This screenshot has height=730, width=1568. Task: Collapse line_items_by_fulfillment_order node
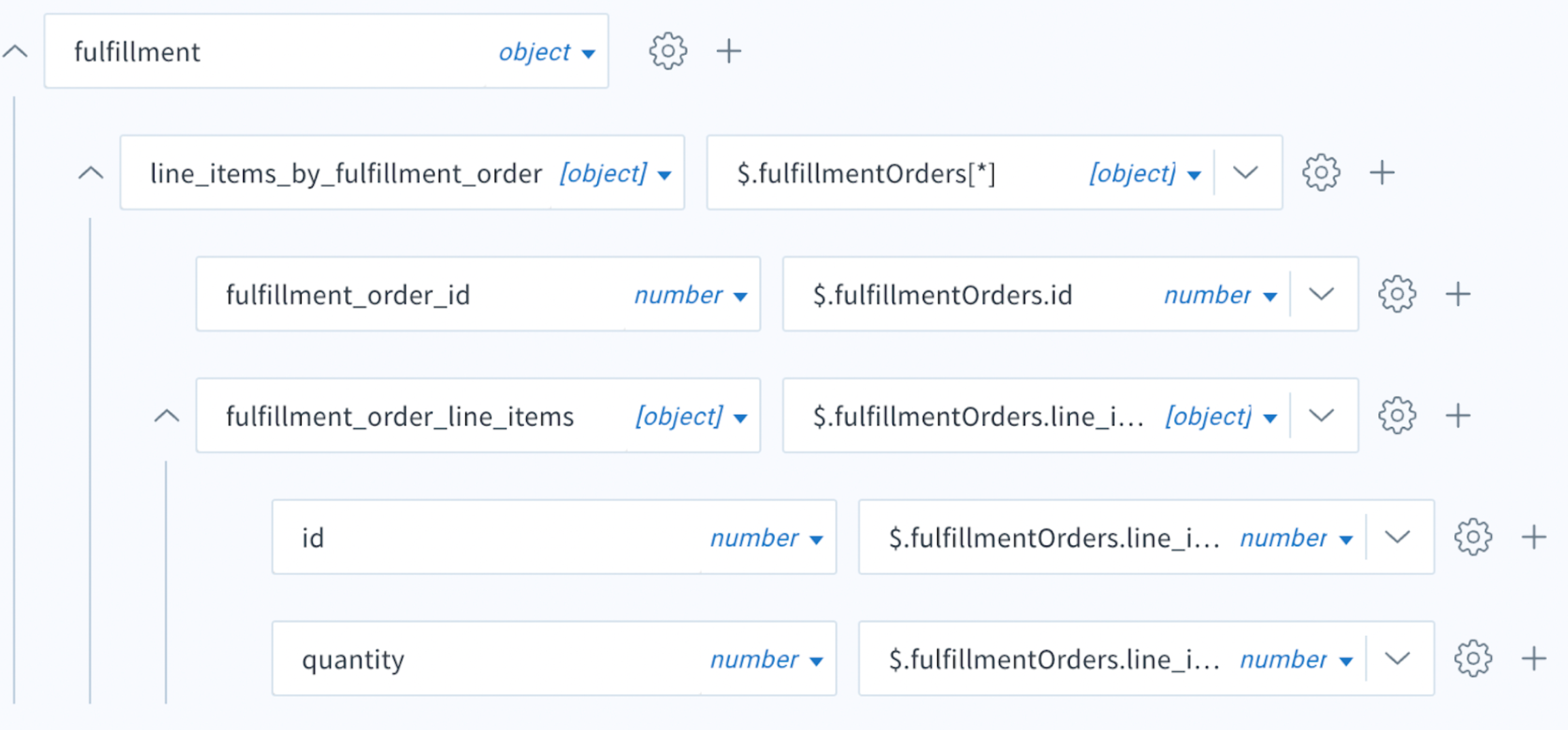point(91,173)
